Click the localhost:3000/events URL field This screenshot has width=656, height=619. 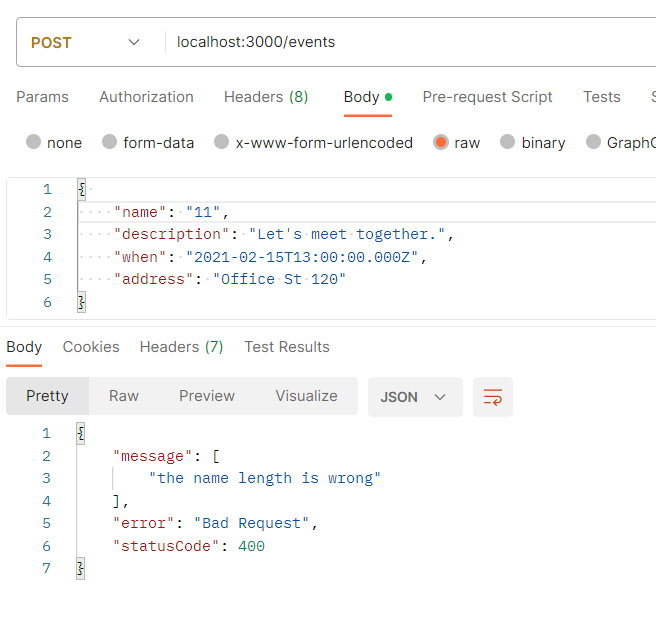coord(400,42)
